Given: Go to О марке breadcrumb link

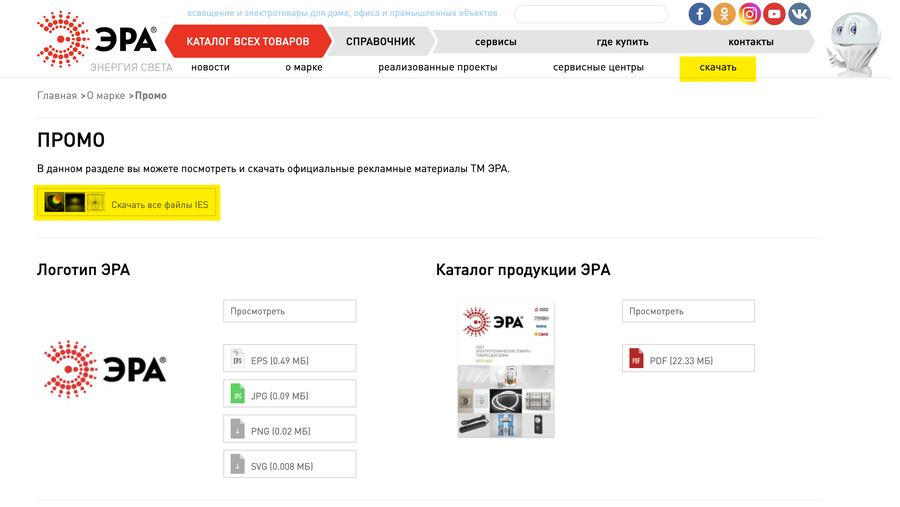Looking at the screenshot, I should [x=106, y=95].
